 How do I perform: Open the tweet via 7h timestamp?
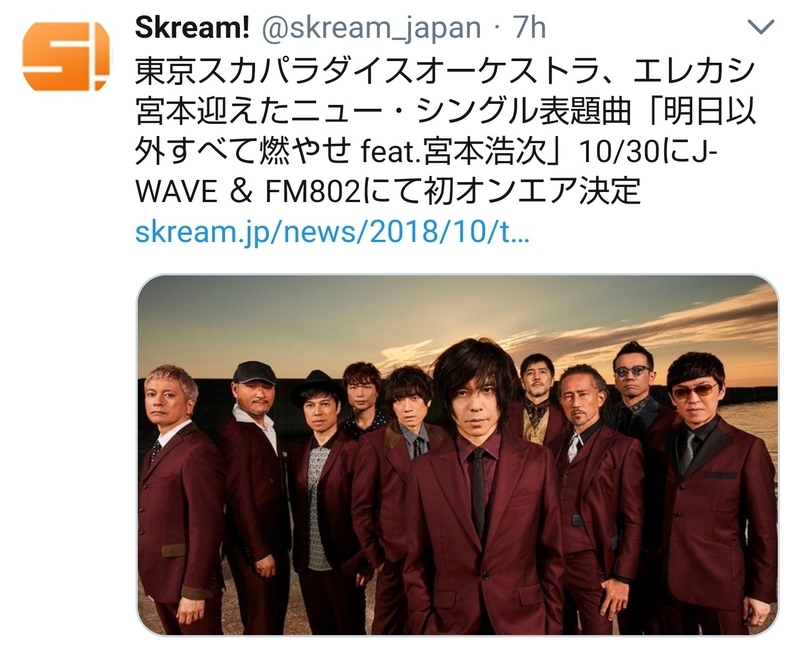529,27
